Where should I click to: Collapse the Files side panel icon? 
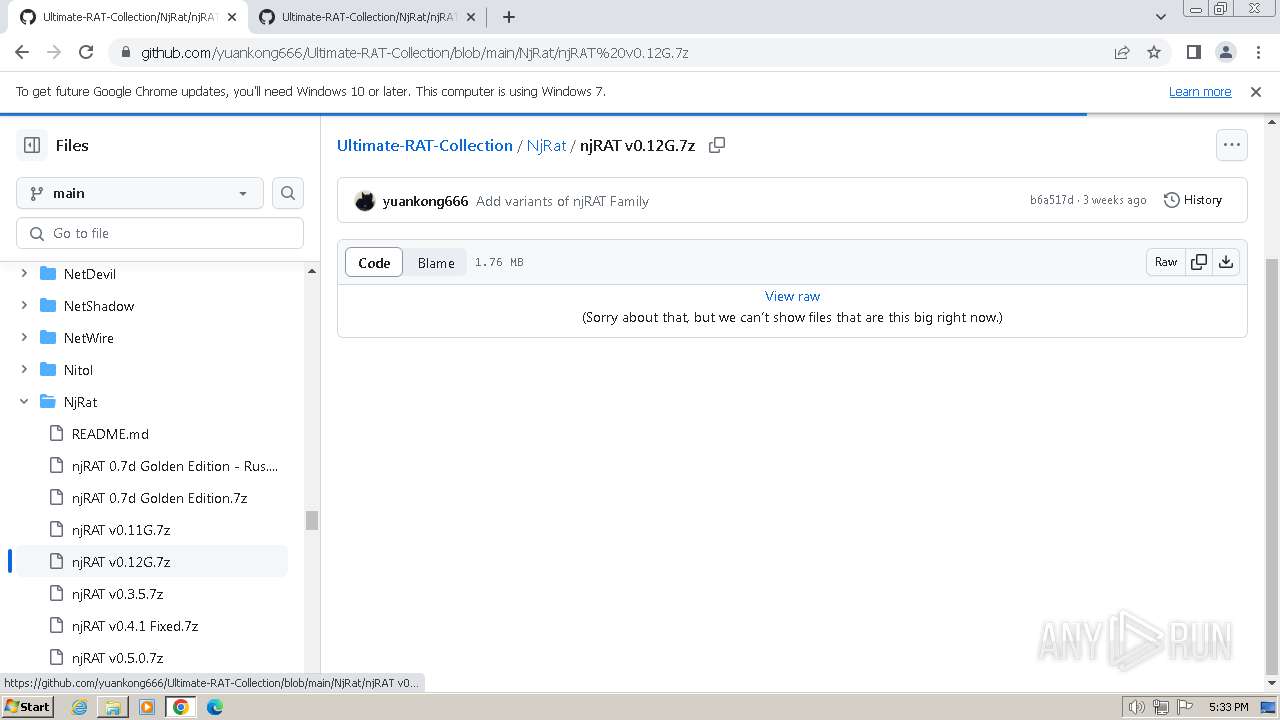point(32,145)
